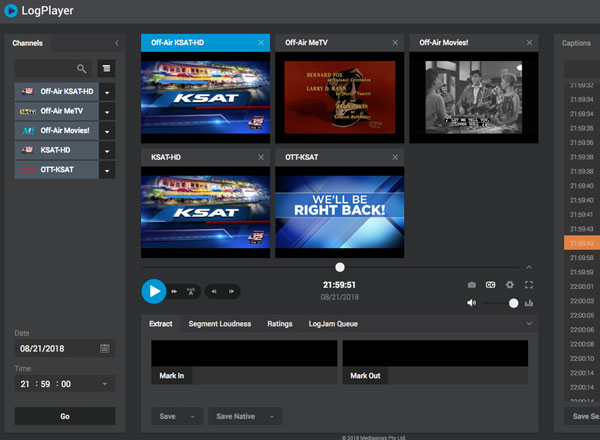Enter fullscreen mode in the player
The height and width of the screenshot is (440, 600).
(528, 285)
